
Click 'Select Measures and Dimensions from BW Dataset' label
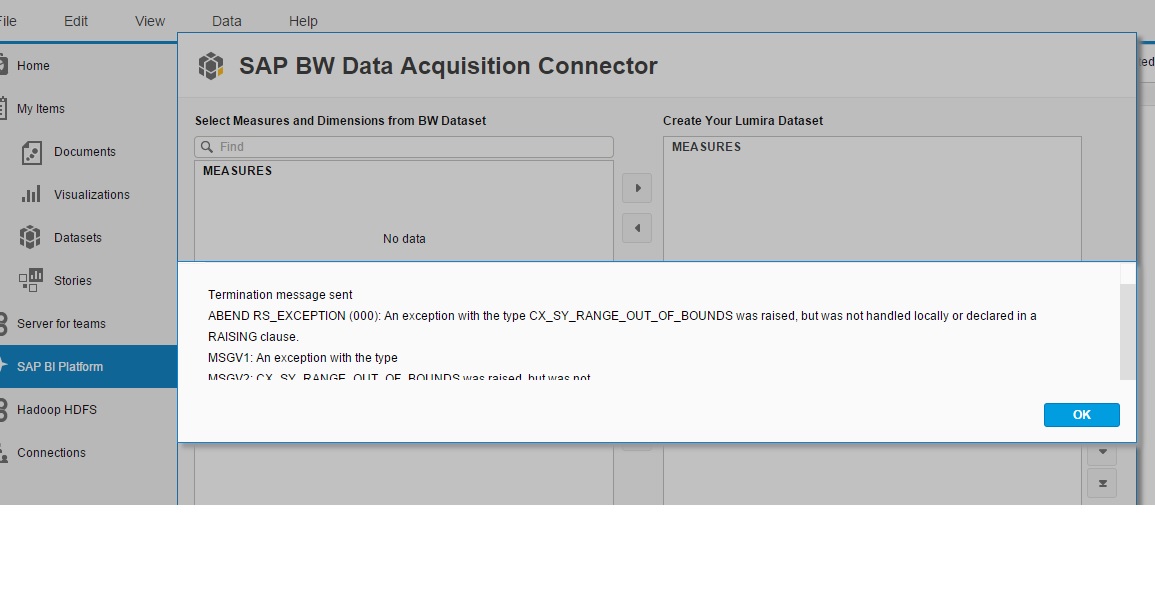tap(340, 121)
